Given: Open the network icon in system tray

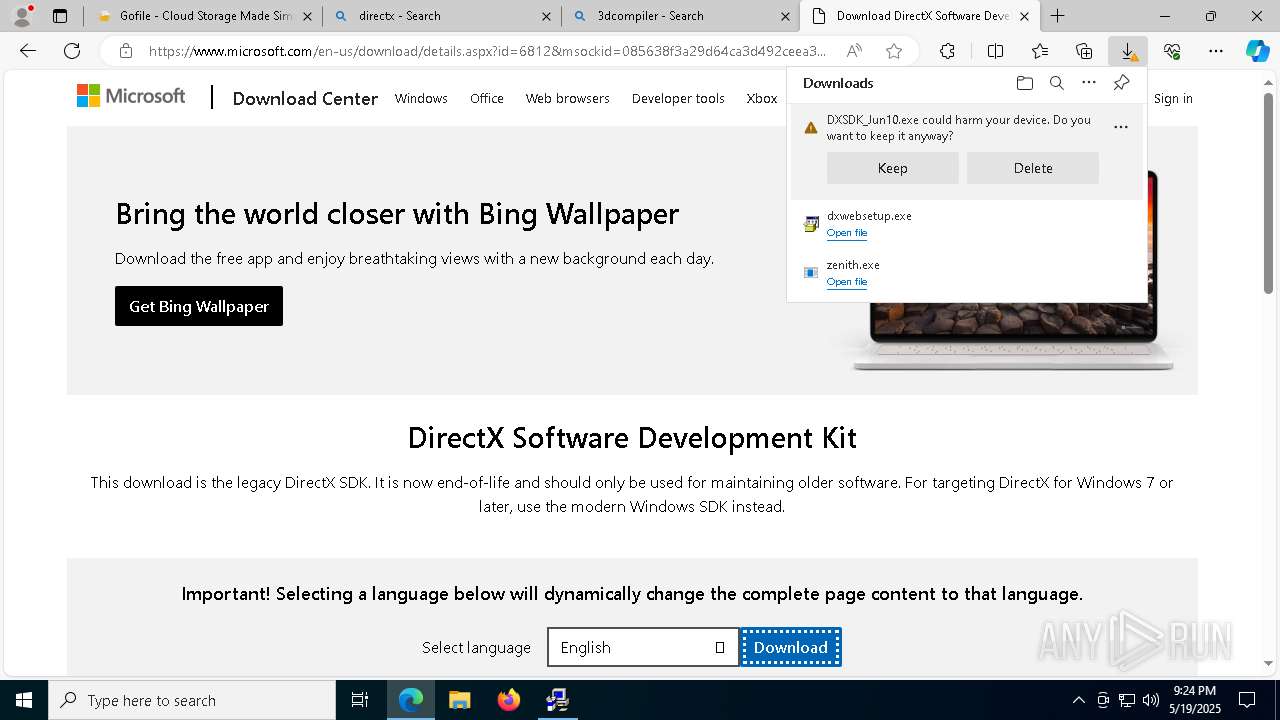Looking at the screenshot, I should point(1127,700).
